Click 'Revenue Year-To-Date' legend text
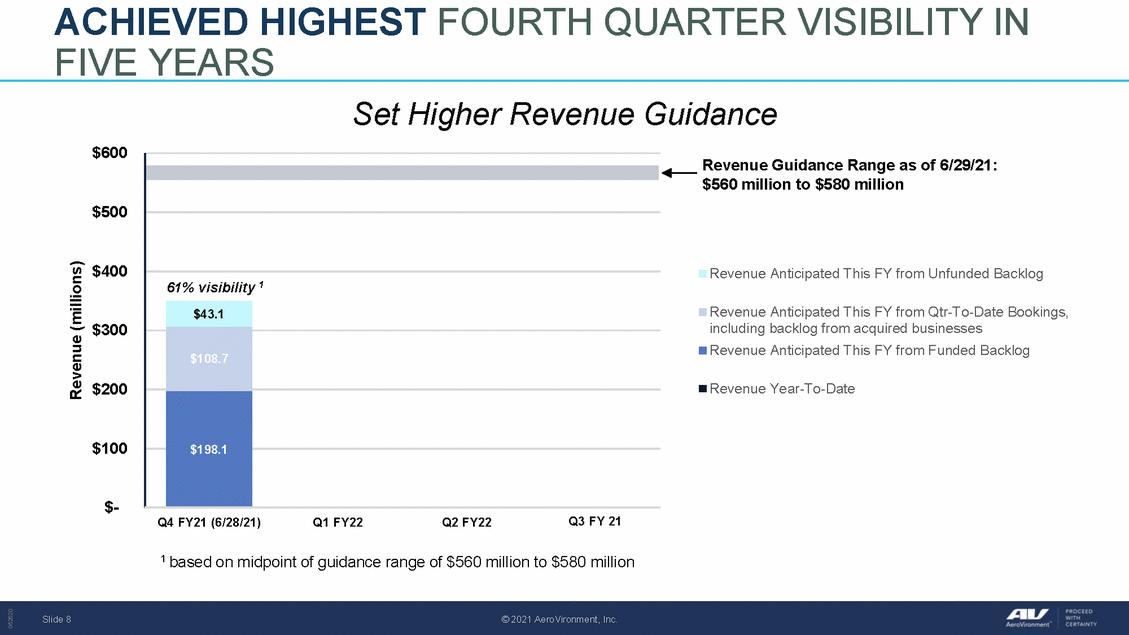Viewport: 1129px width, 635px height. 782,389
